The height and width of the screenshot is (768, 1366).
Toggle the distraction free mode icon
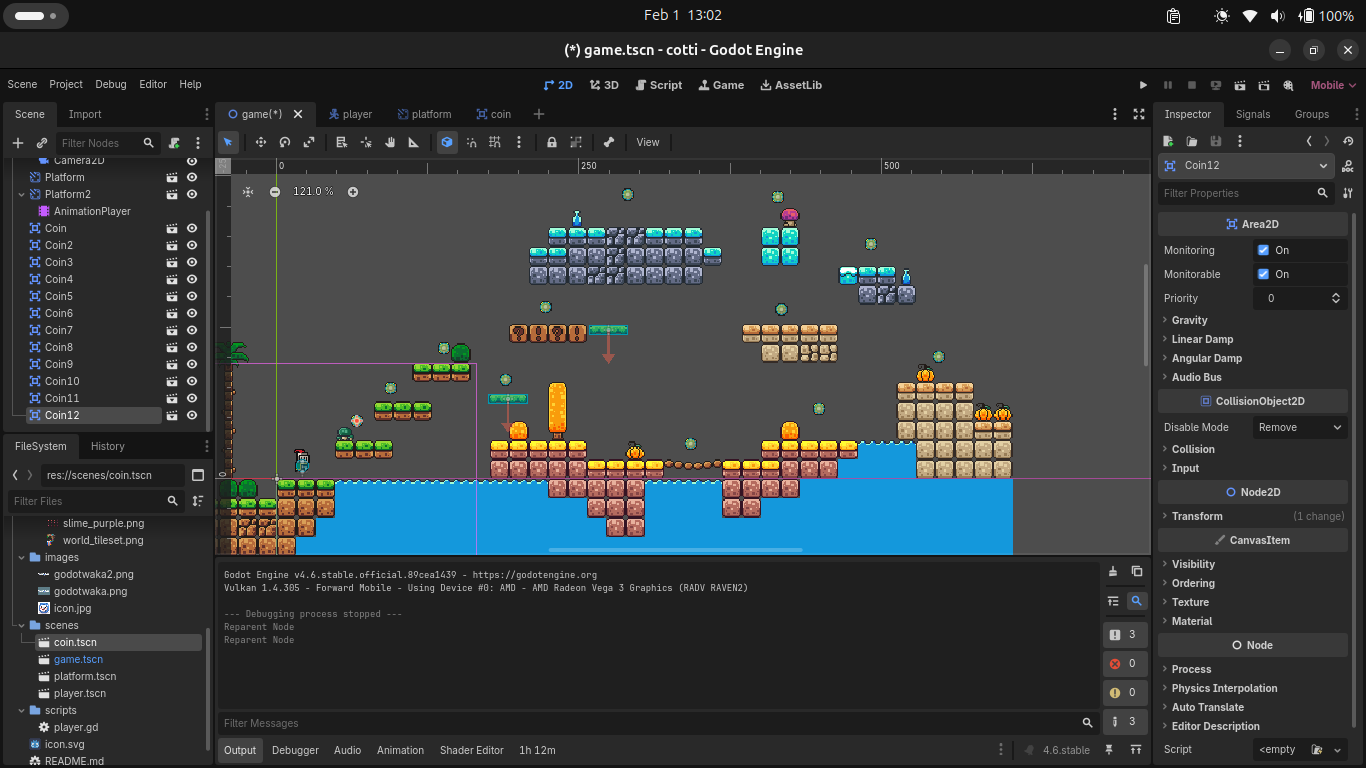point(1138,114)
